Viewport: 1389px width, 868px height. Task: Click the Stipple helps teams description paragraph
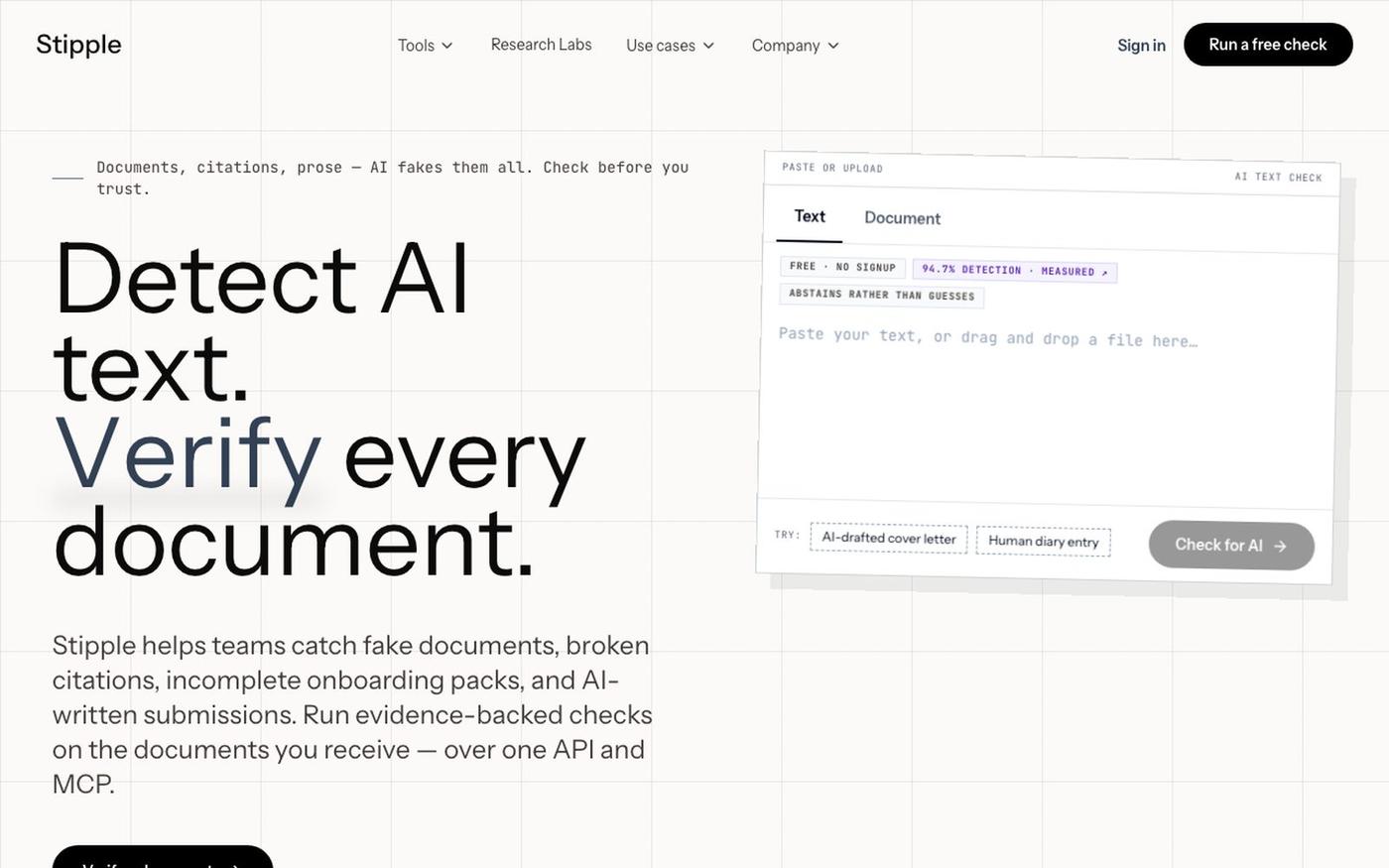pos(352,714)
